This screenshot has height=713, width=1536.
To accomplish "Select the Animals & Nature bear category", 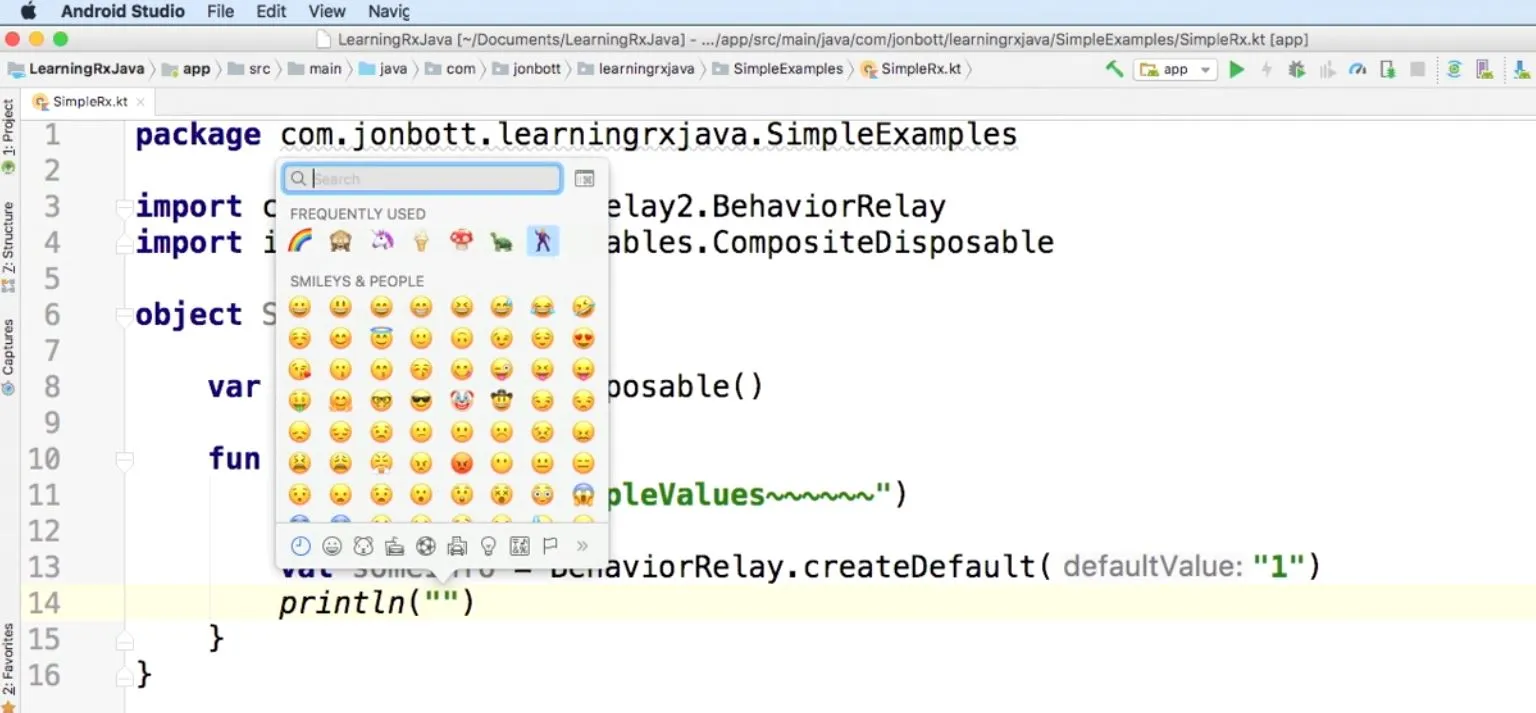I will (x=363, y=546).
